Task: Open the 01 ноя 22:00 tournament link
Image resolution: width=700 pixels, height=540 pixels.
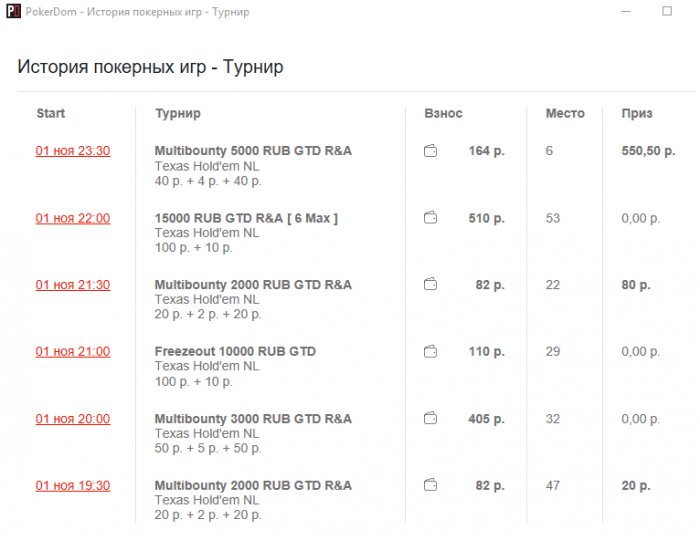Action: 73,218
